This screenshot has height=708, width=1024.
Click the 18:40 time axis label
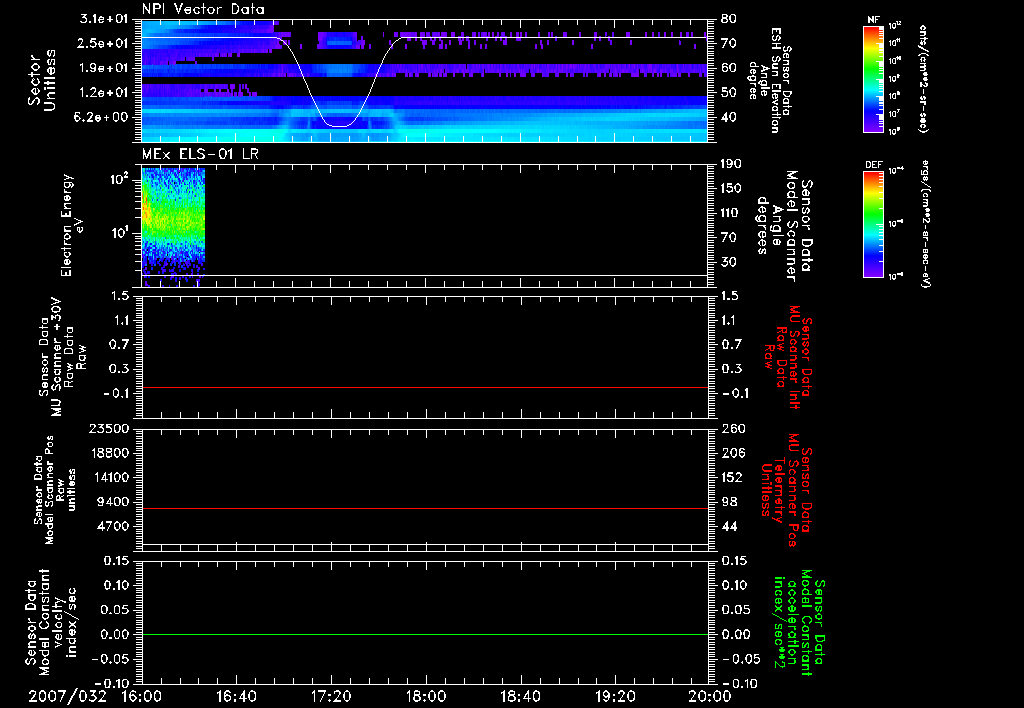520,697
